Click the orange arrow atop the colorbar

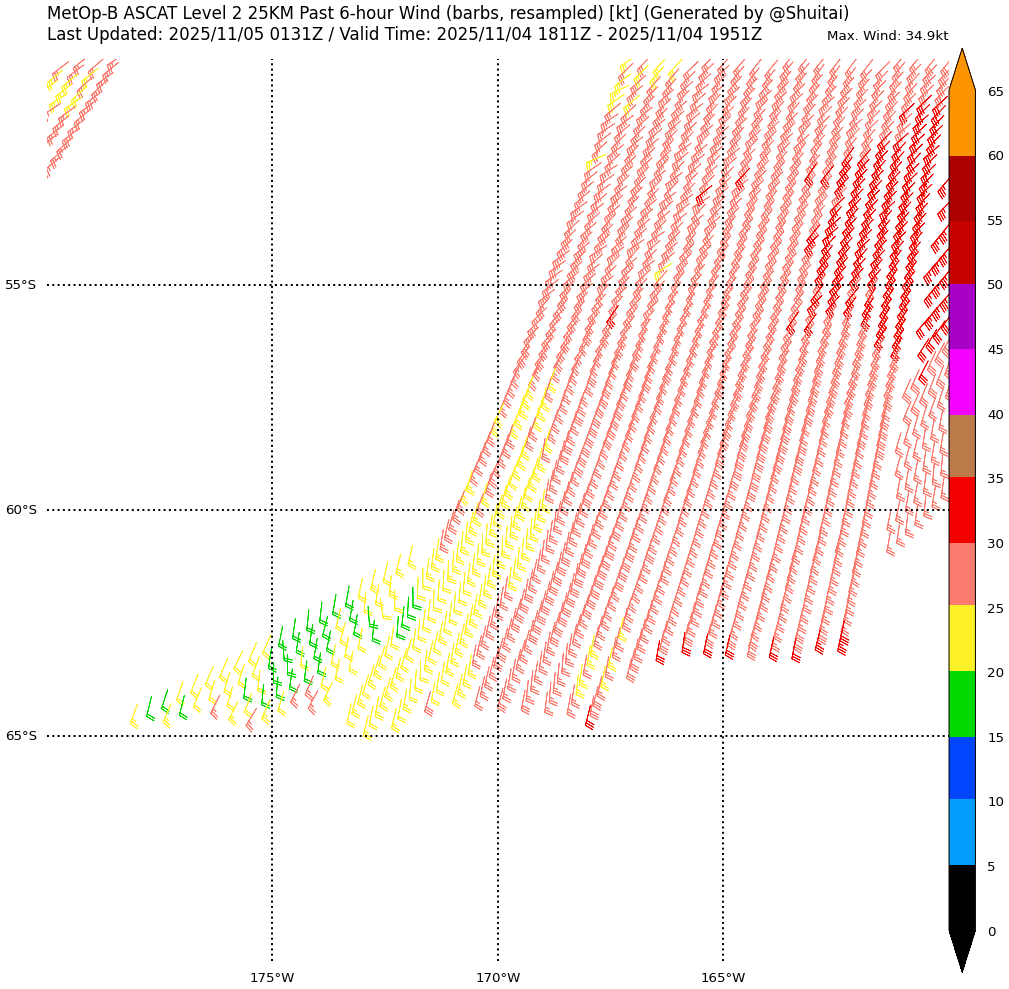tap(961, 72)
